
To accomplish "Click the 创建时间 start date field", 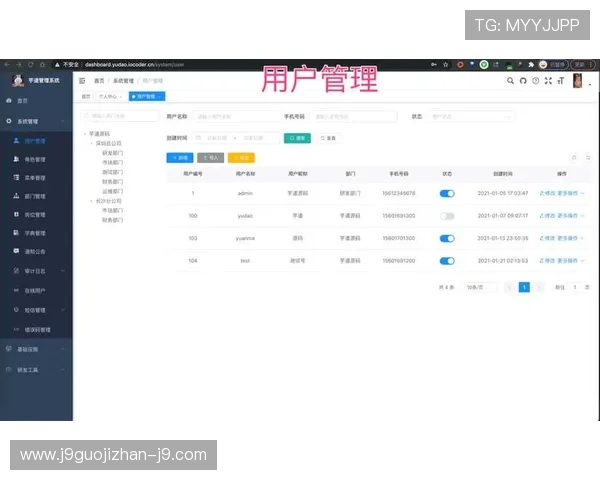I will pos(217,138).
